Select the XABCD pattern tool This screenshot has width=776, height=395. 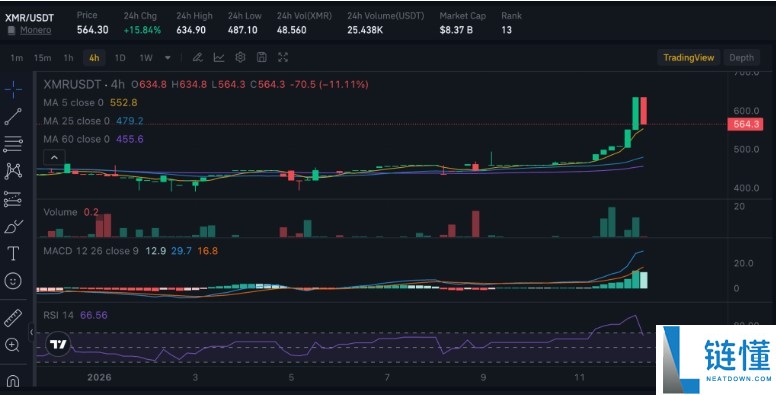pos(13,171)
